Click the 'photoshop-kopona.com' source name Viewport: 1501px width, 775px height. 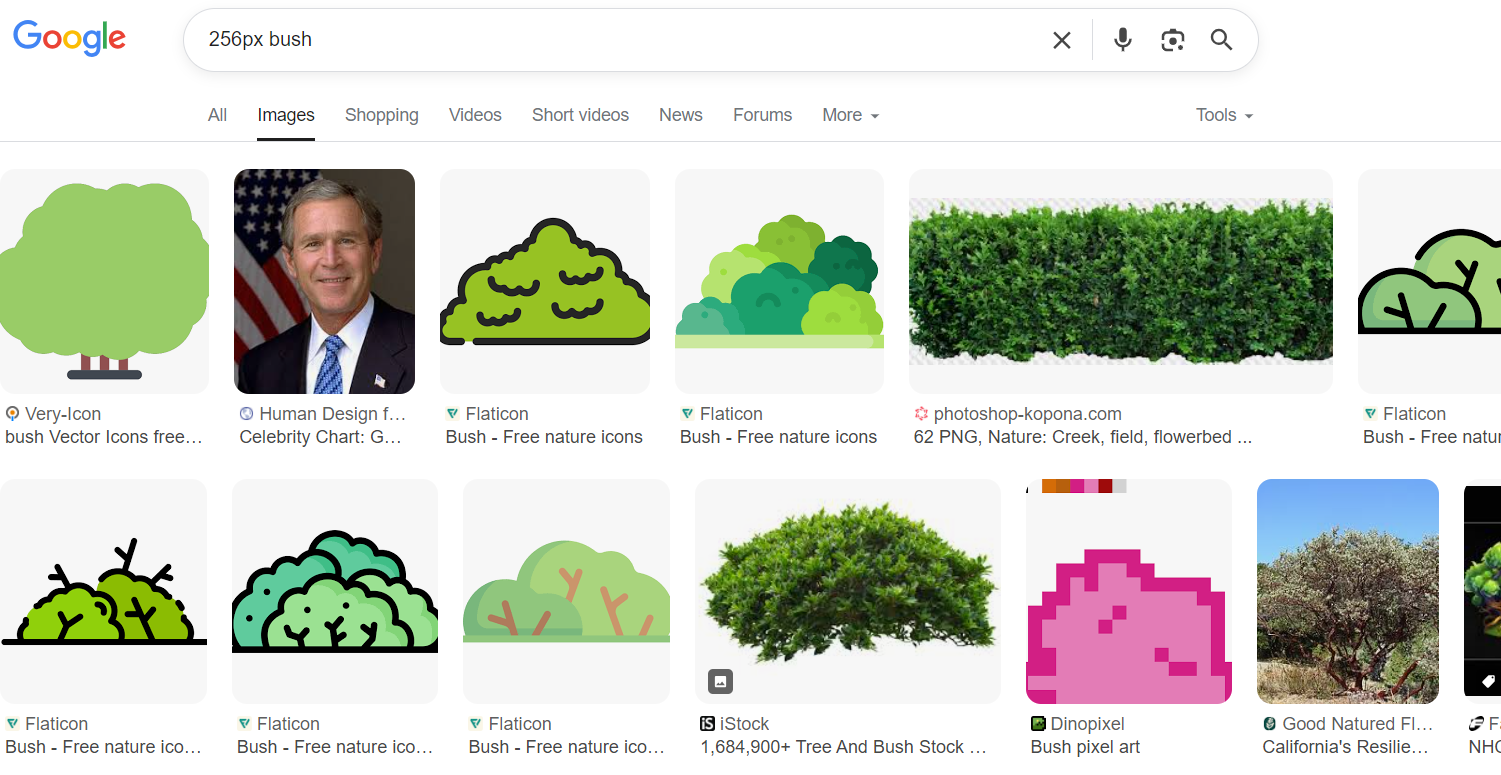tap(1028, 413)
